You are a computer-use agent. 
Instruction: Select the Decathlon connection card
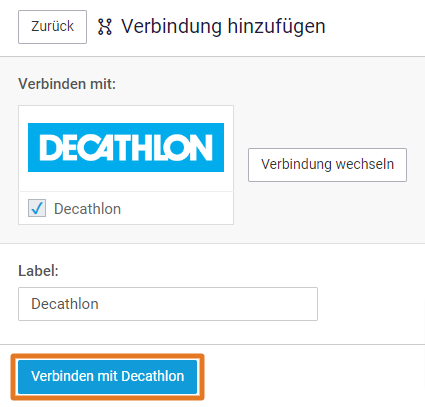pos(126,165)
